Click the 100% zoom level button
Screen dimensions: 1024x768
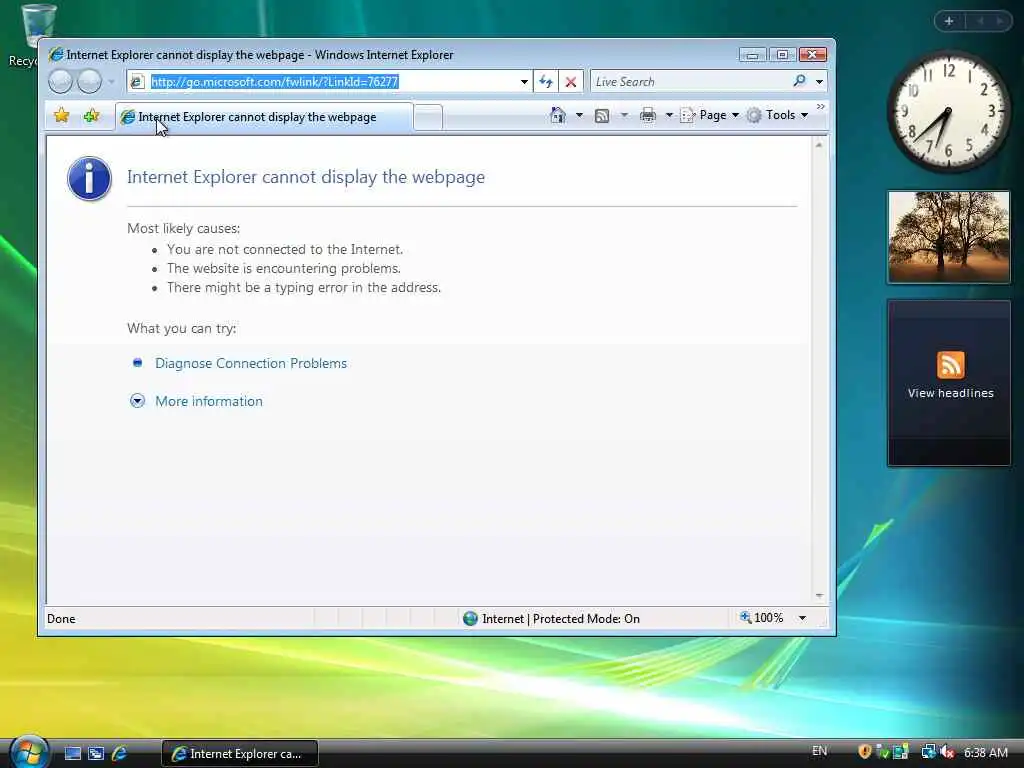tap(761, 618)
